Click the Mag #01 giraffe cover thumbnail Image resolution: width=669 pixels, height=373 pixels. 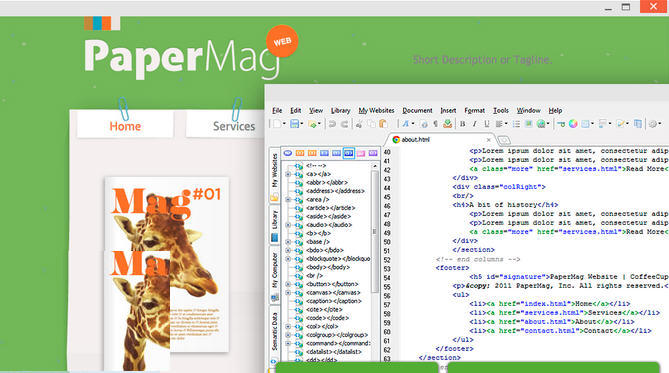pos(167,265)
